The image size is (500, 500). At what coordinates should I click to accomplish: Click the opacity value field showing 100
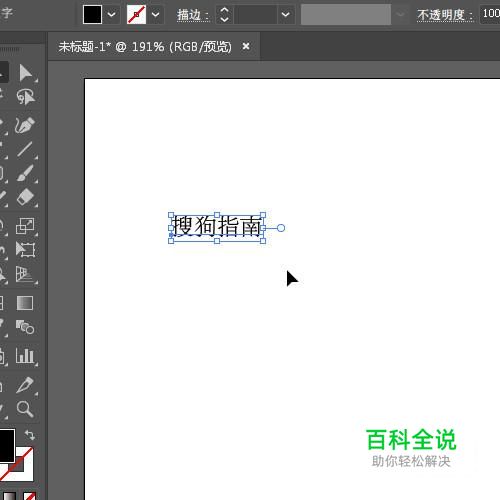click(x=490, y=14)
